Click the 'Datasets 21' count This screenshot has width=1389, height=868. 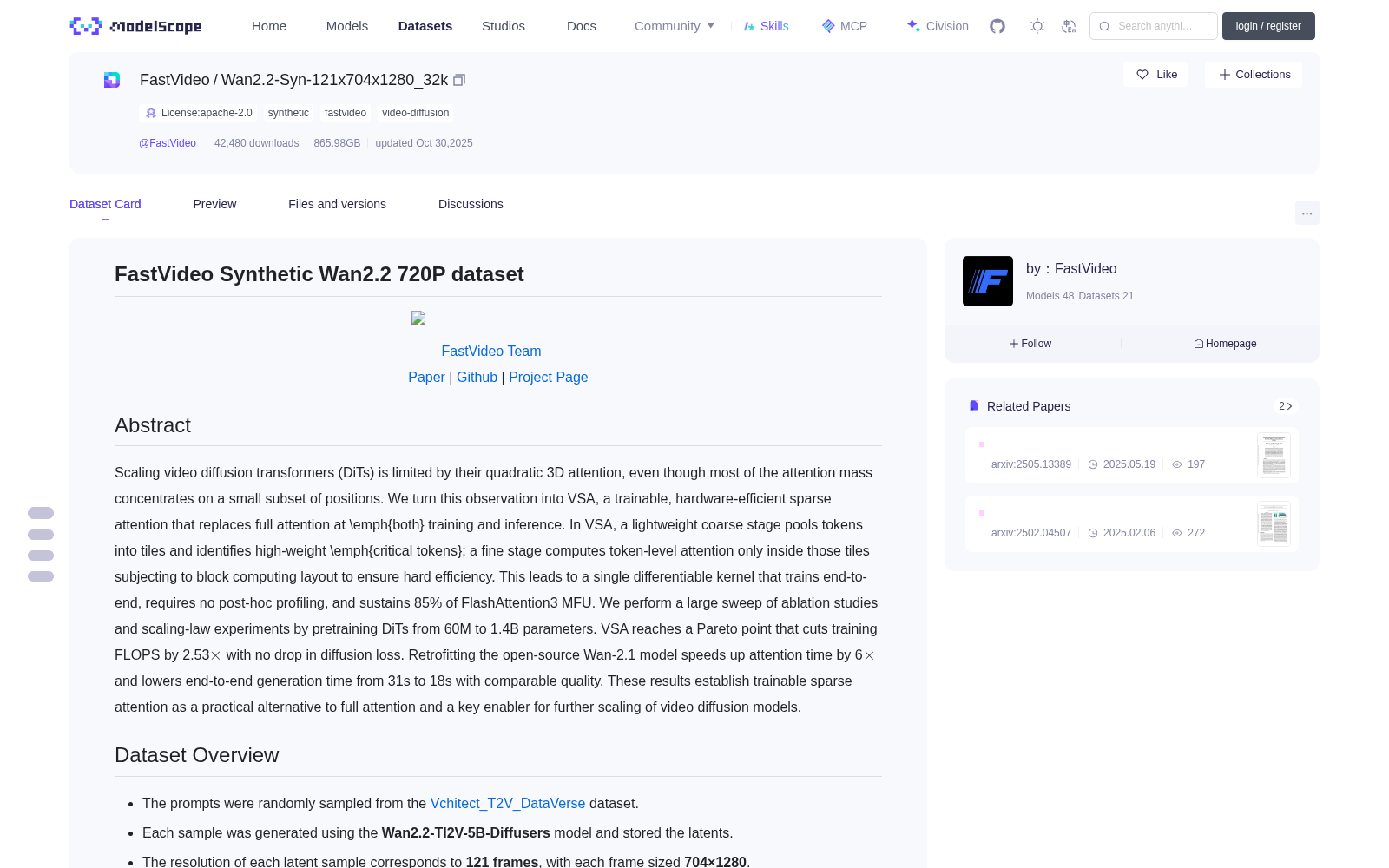pos(1106,296)
